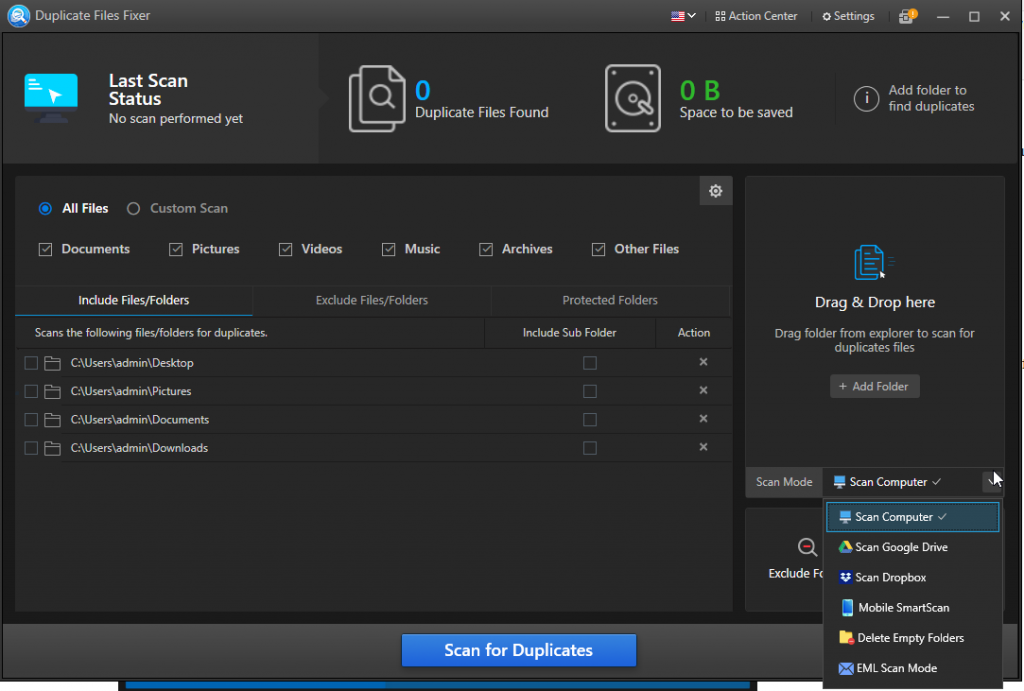Enable Include Sub Folder for Downloads
The height and width of the screenshot is (691, 1024).
(590, 448)
